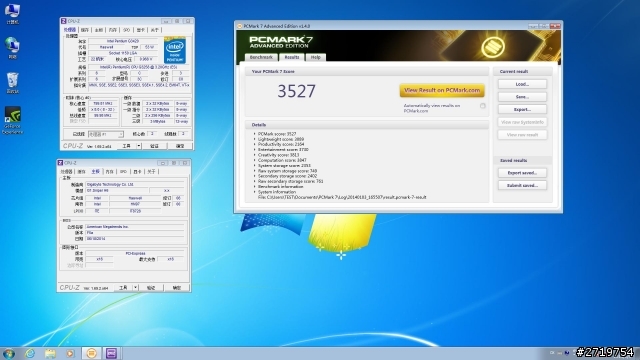Click the Gigabyte Technology manufacturer field
This screenshot has height=360, width=640.
(x=135, y=184)
